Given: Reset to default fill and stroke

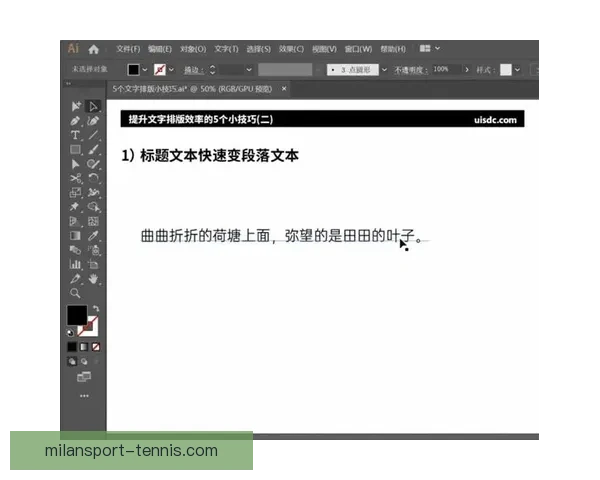Looking at the screenshot, I should point(70,333).
